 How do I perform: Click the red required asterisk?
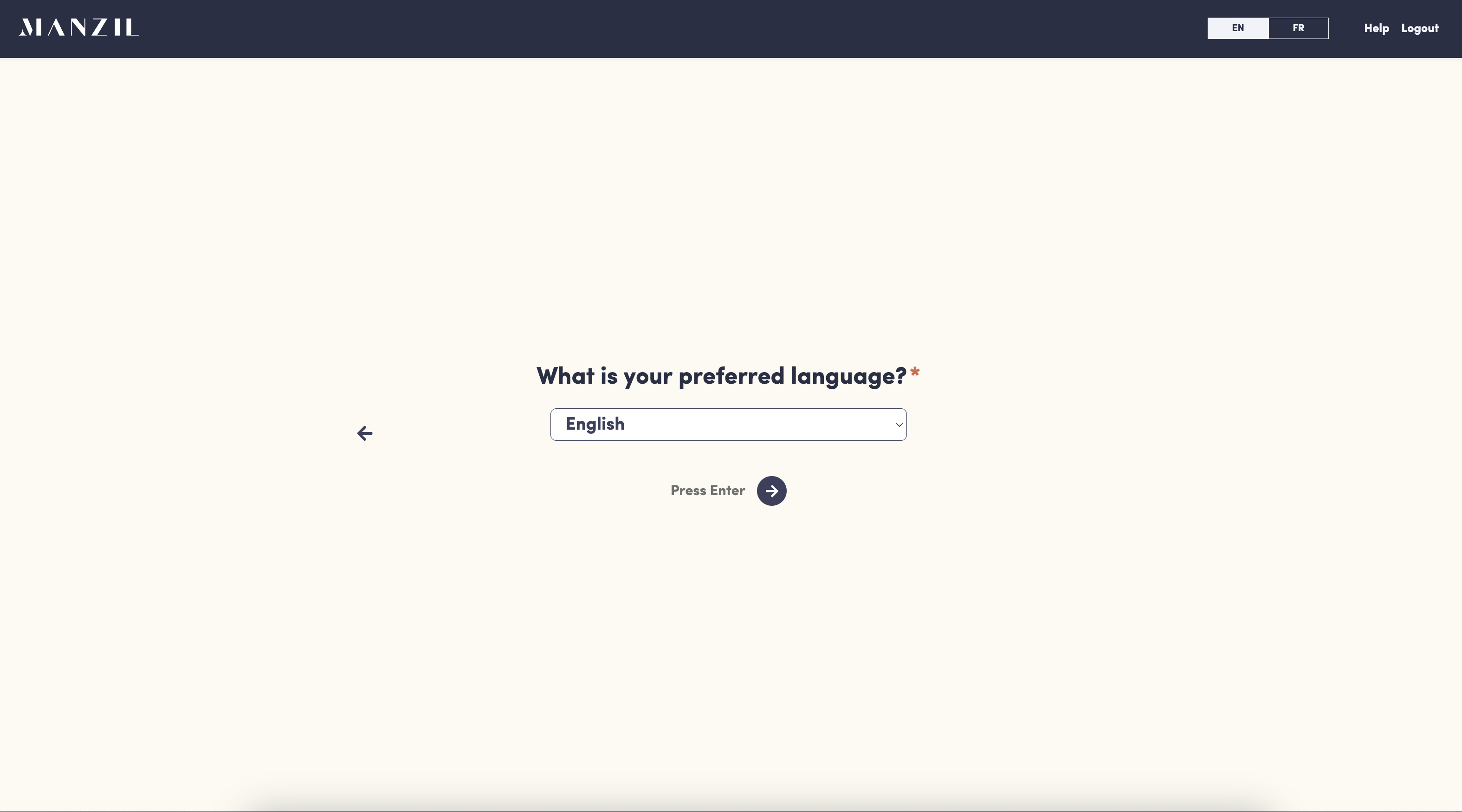click(x=914, y=373)
